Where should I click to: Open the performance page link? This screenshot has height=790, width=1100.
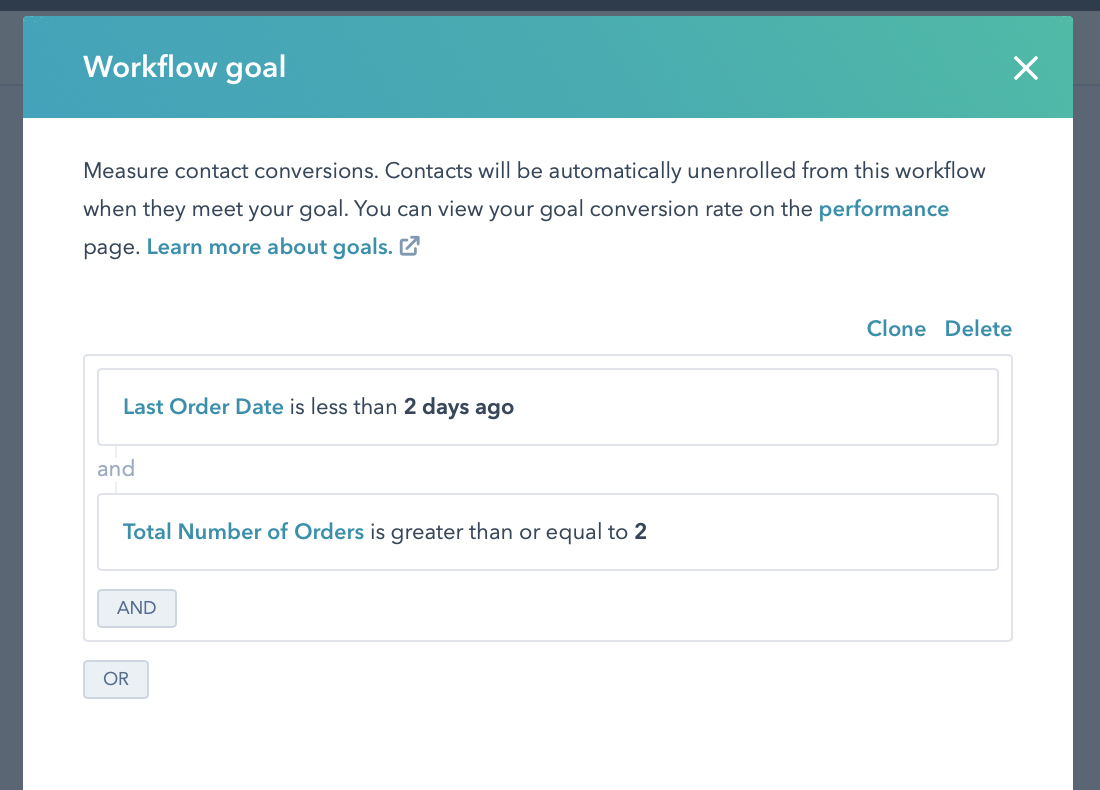coord(883,209)
